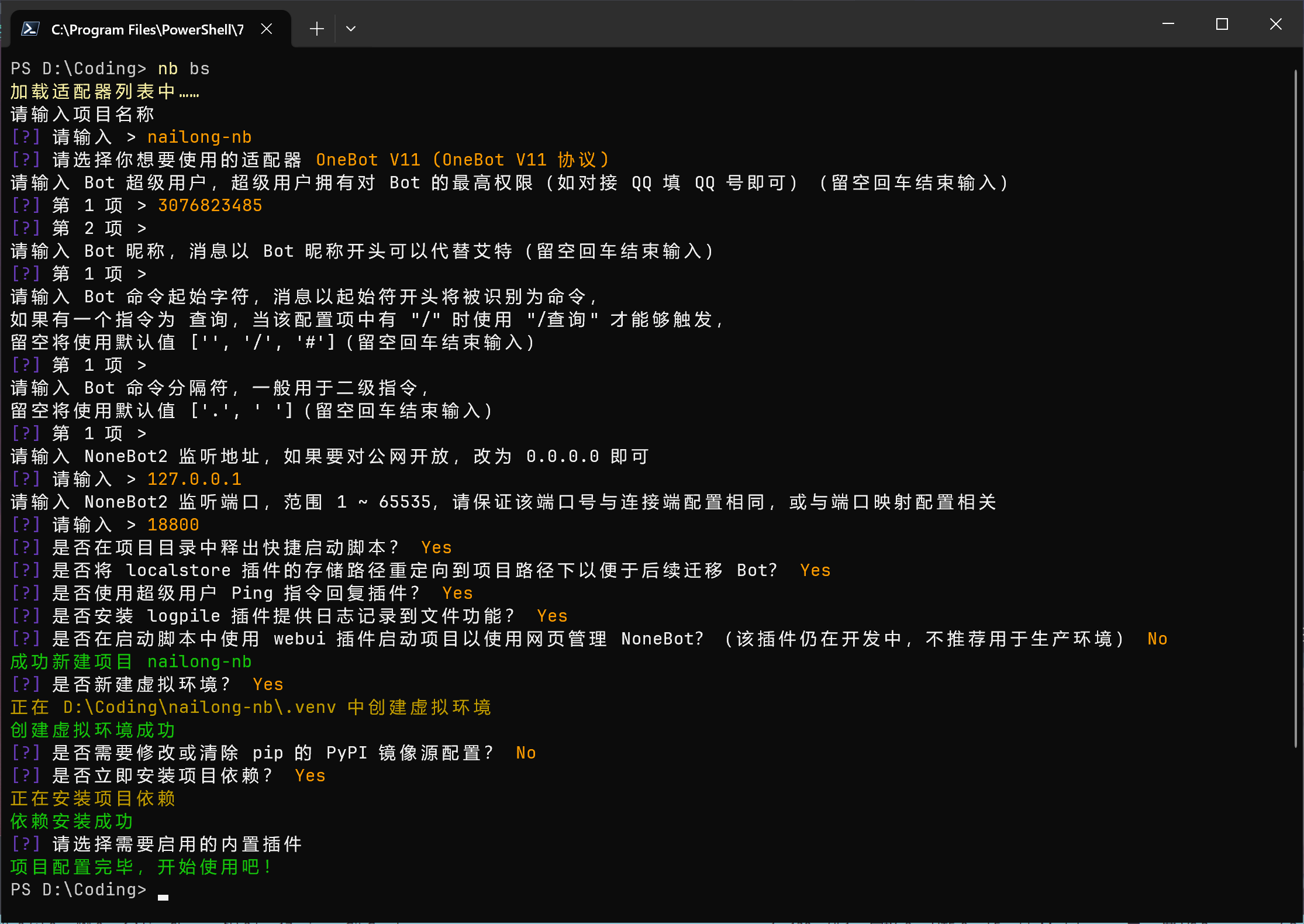This screenshot has height=924, width=1304.
Task: Click the cursor at the last prompt
Action: pyautogui.click(x=163, y=896)
